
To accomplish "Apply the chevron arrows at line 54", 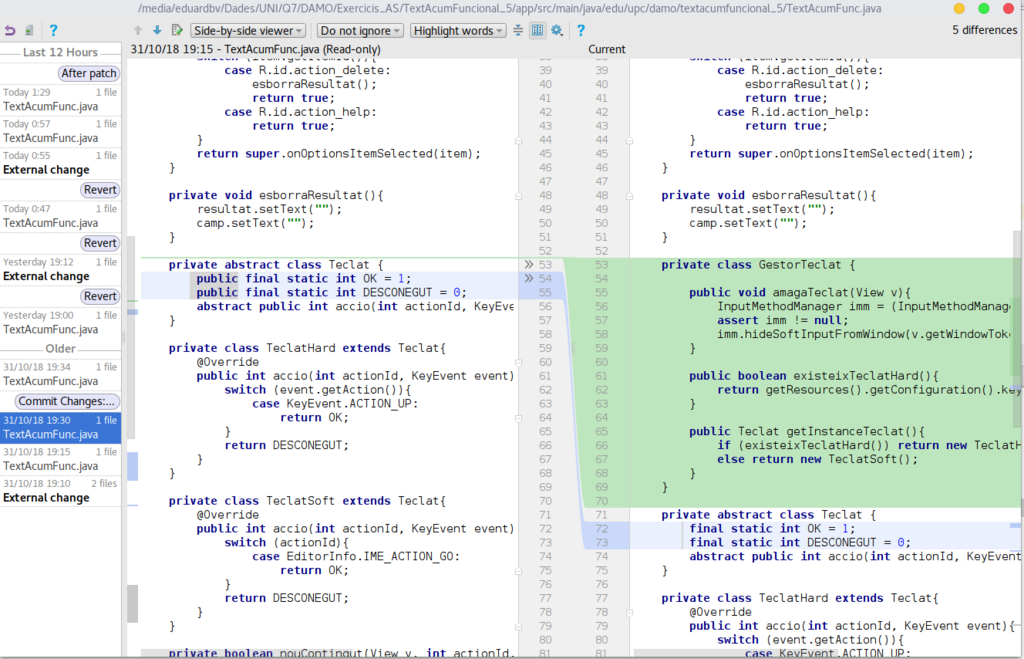I will (528, 278).
